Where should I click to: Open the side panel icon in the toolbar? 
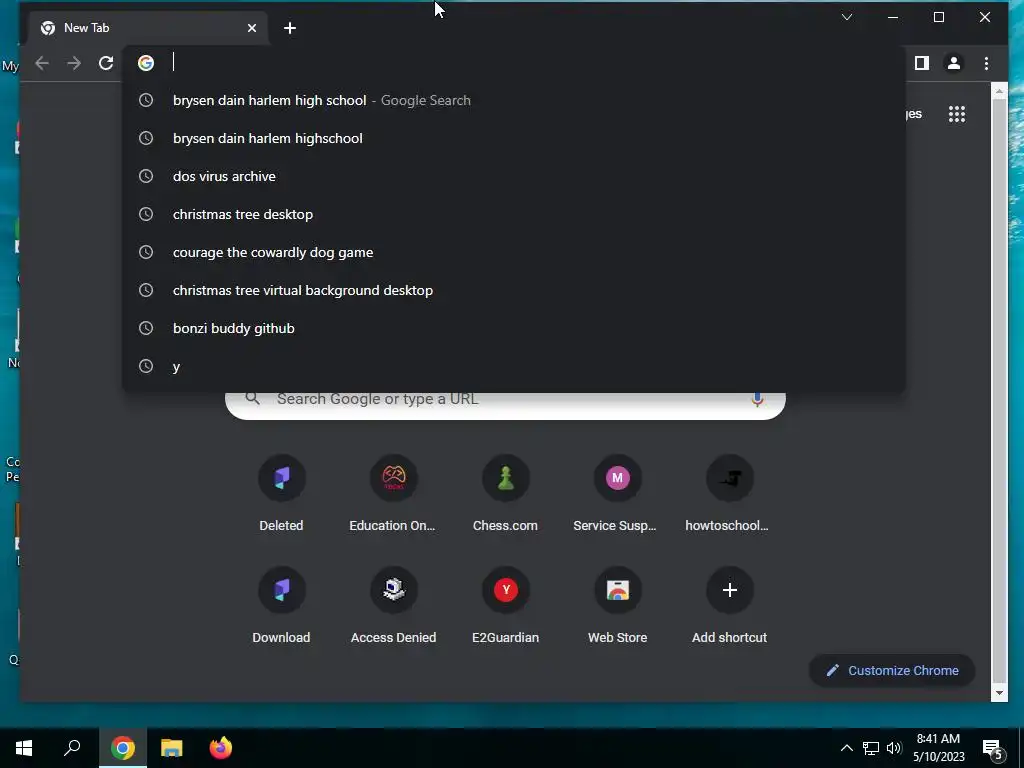point(921,63)
